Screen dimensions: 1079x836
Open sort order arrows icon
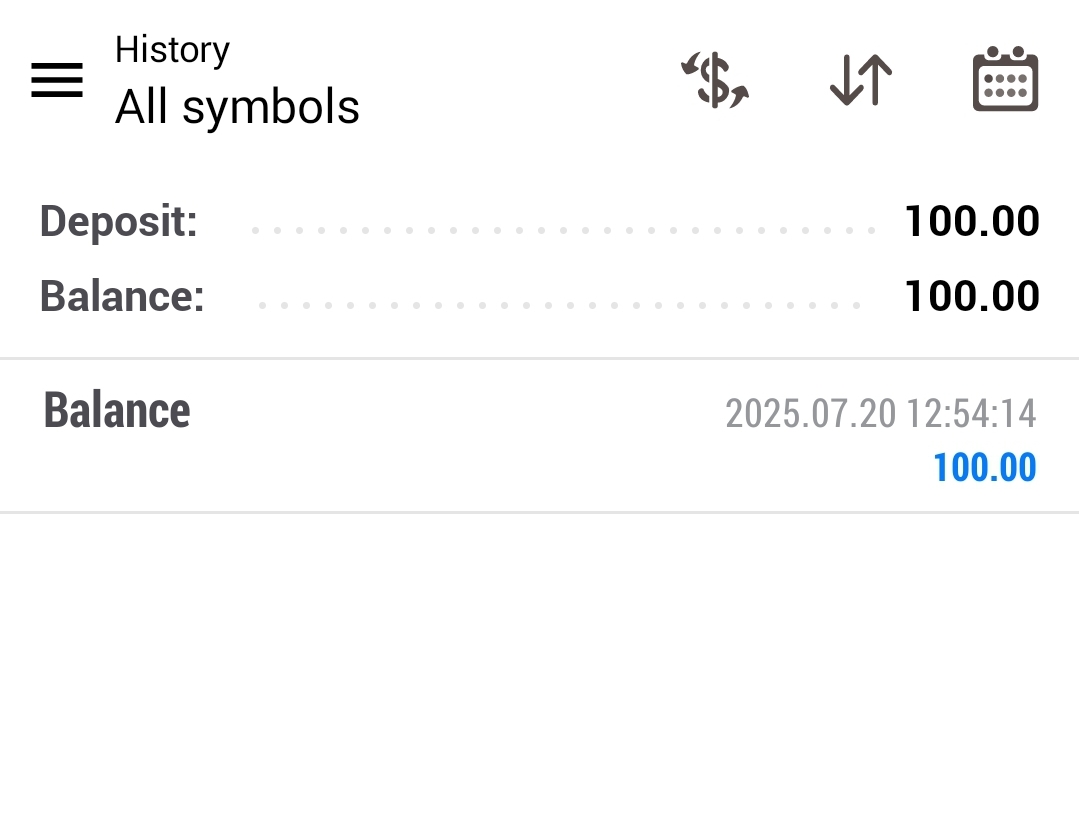[x=861, y=80]
